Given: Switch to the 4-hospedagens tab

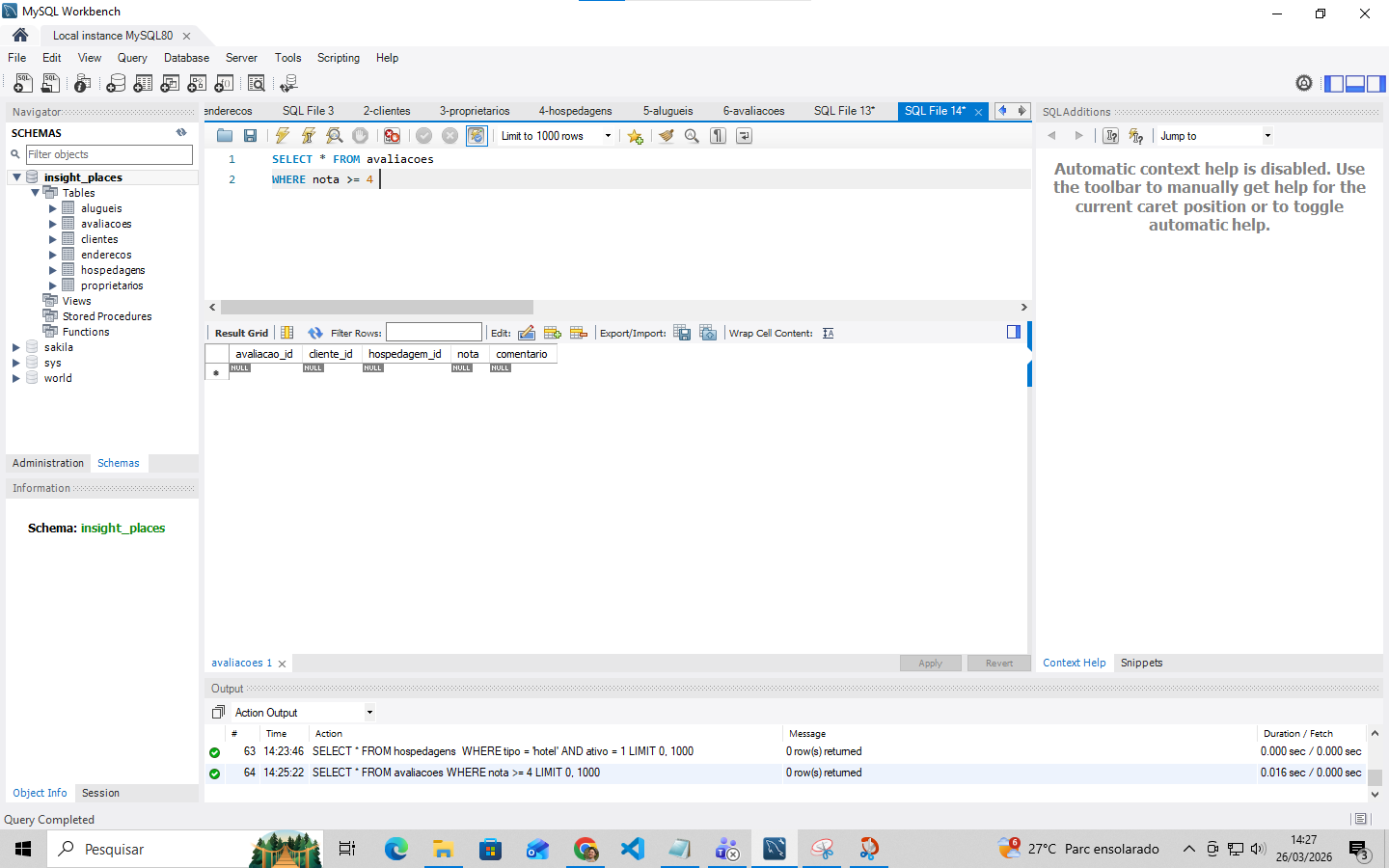Looking at the screenshot, I should point(575,111).
